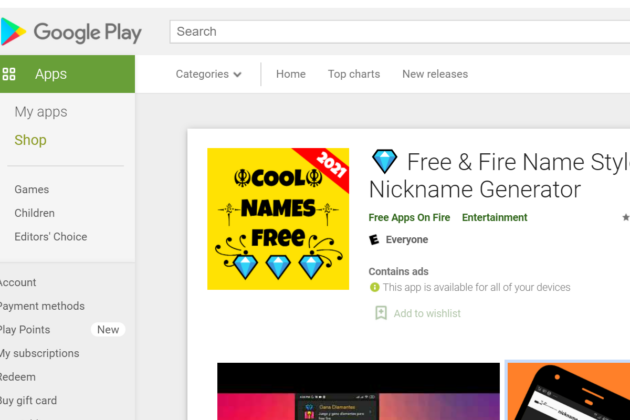Click the New badge next to Play Points
The image size is (630, 420).
click(x=108, y=330)
